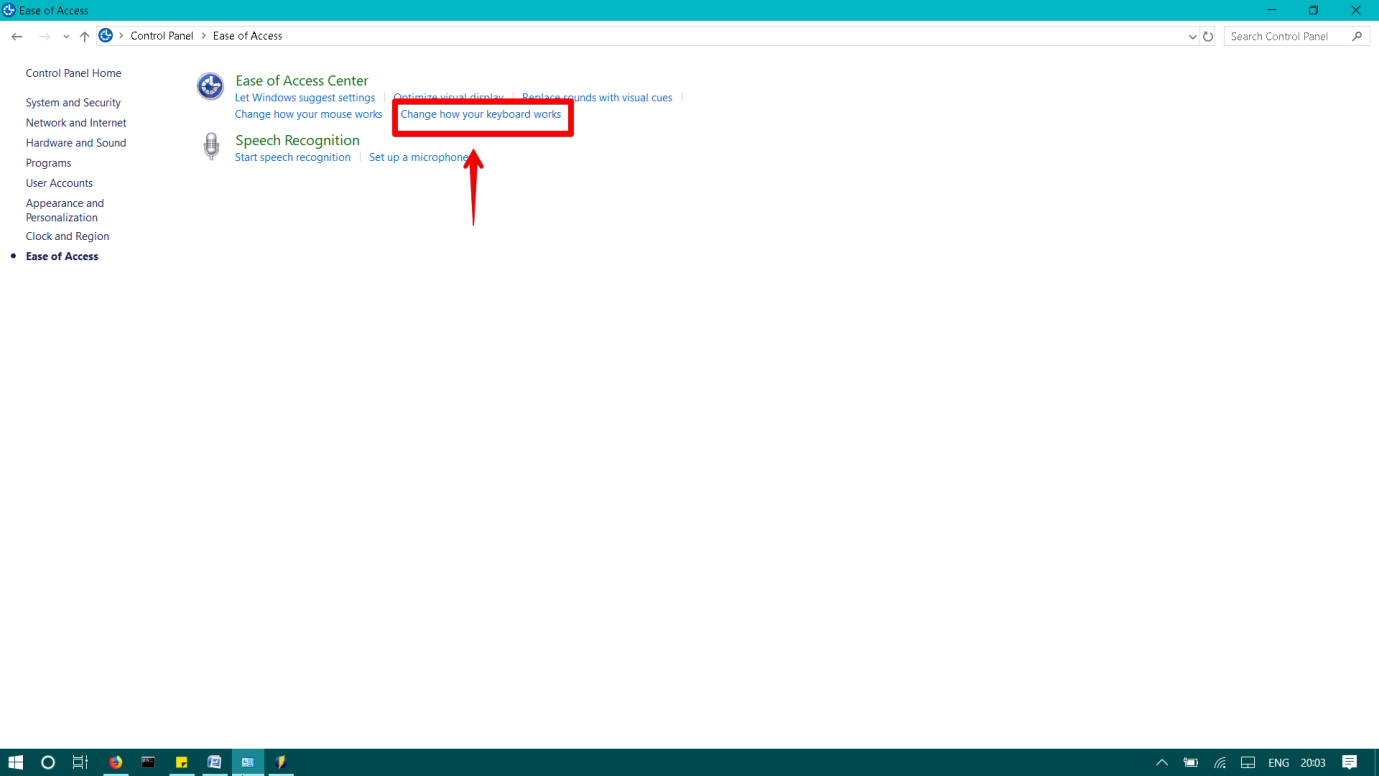Click the Speech Recognition microphone icon
This screenshot has height=776, width=1379.
tap(211, 146)
